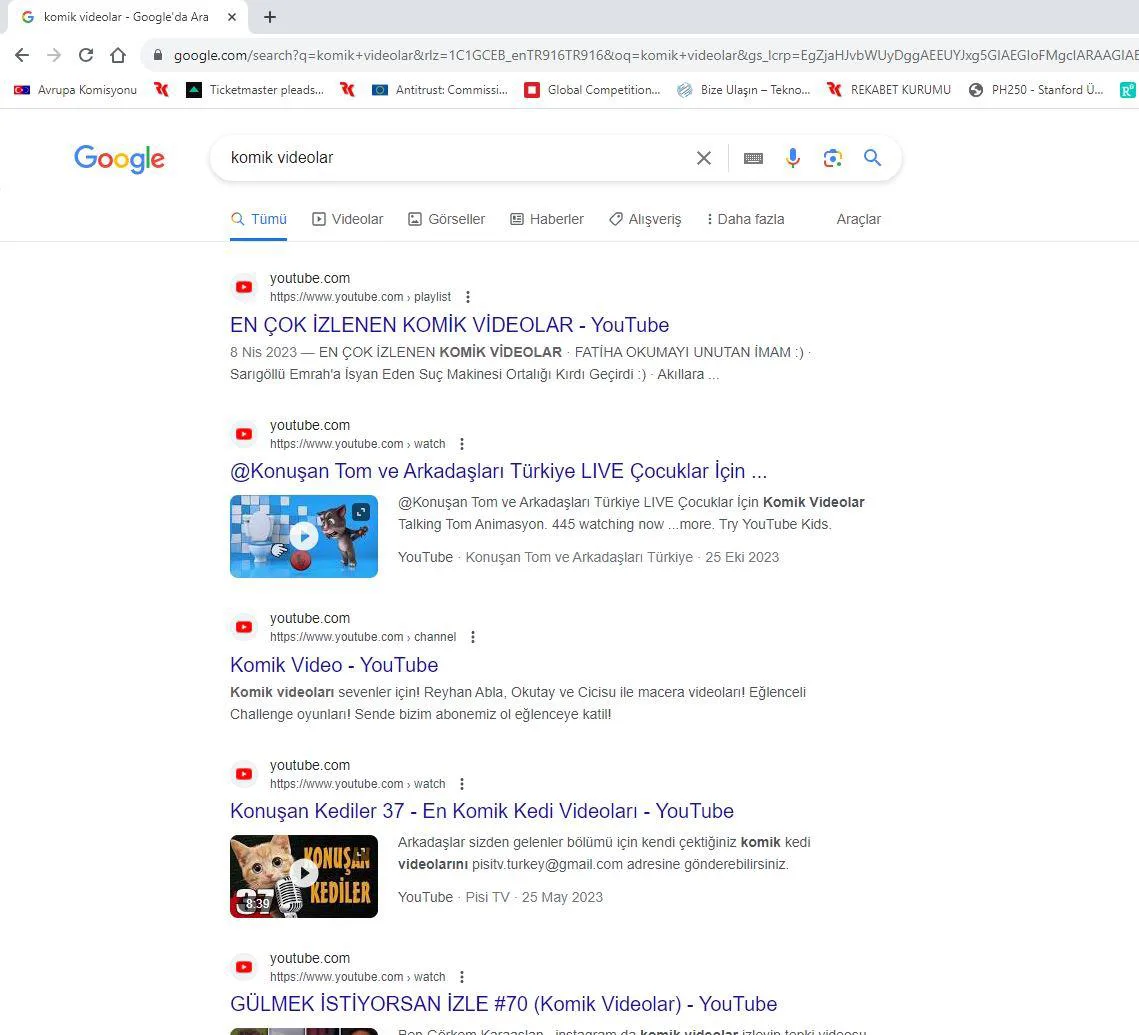
Task: Select the Tümü tab
Action: 259,219
